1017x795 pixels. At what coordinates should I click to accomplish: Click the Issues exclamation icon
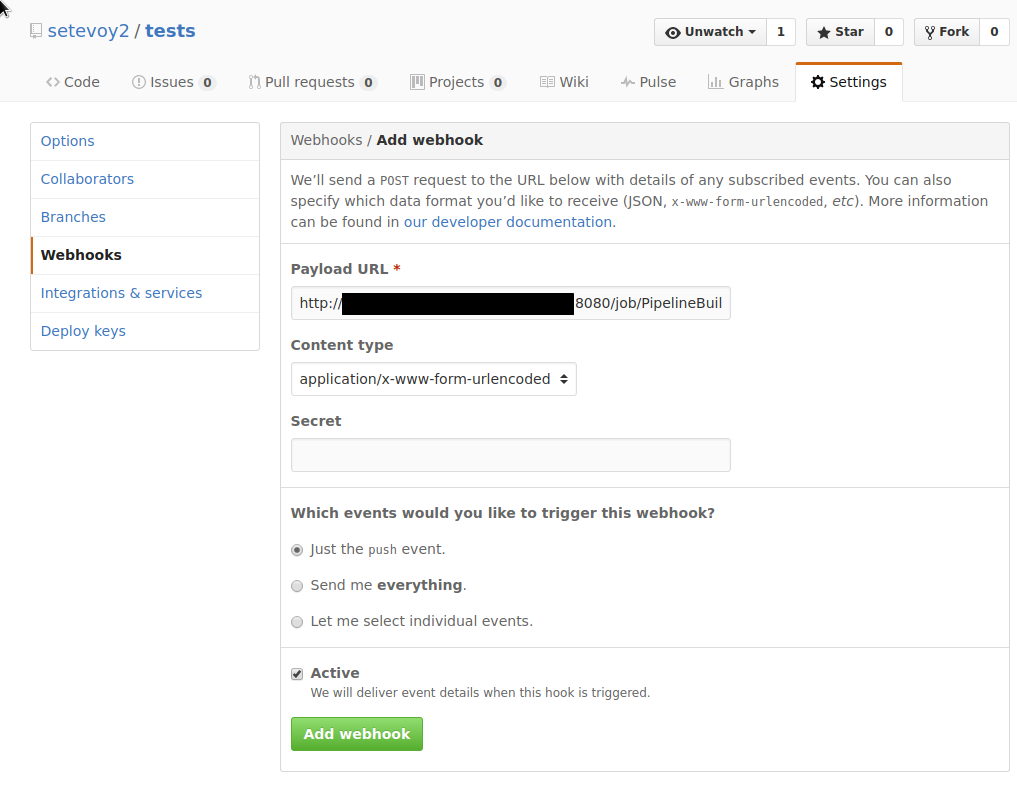click(139, 82)
